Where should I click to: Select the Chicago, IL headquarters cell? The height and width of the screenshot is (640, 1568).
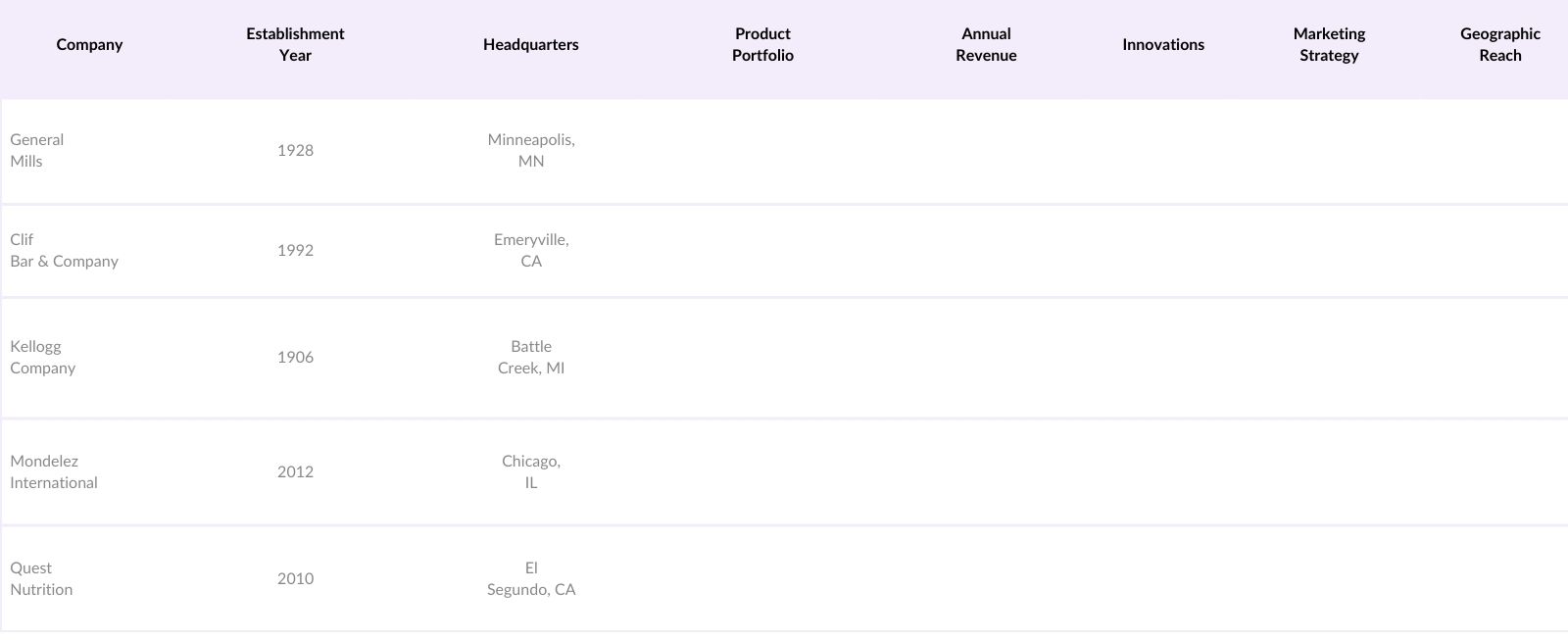pos(531,472)
